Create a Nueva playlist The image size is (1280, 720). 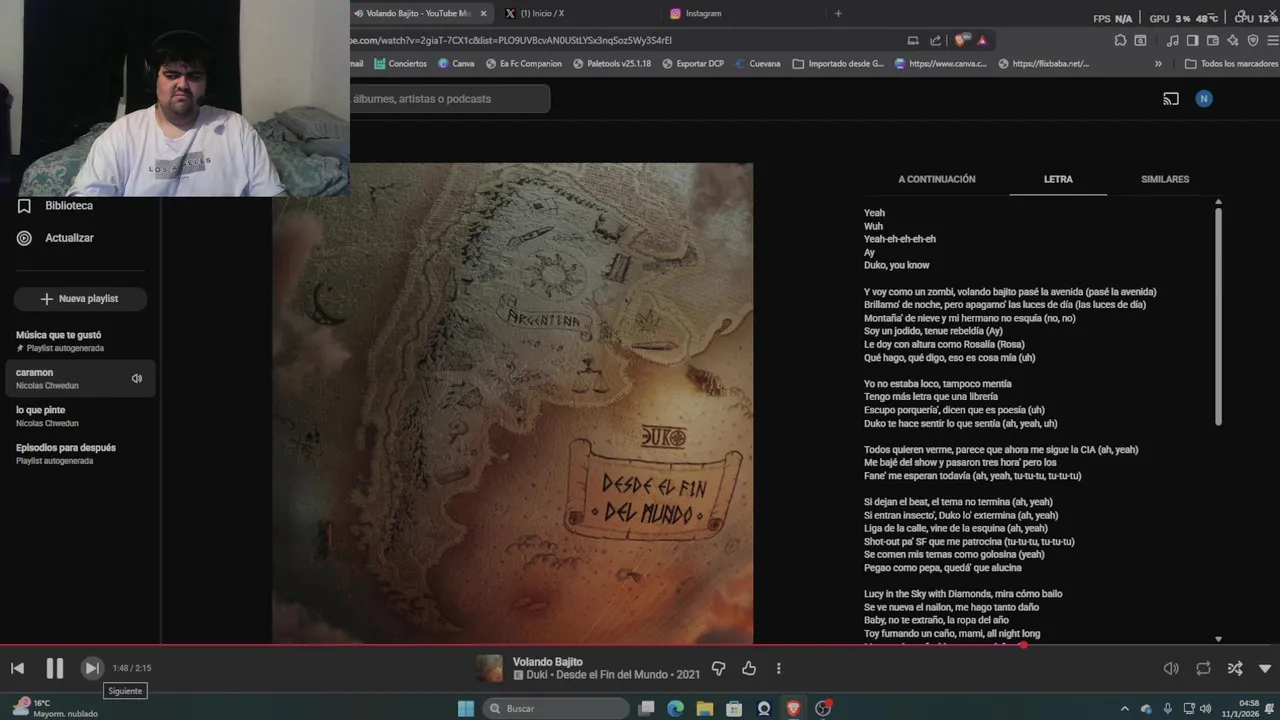click(x=80, y=299)
